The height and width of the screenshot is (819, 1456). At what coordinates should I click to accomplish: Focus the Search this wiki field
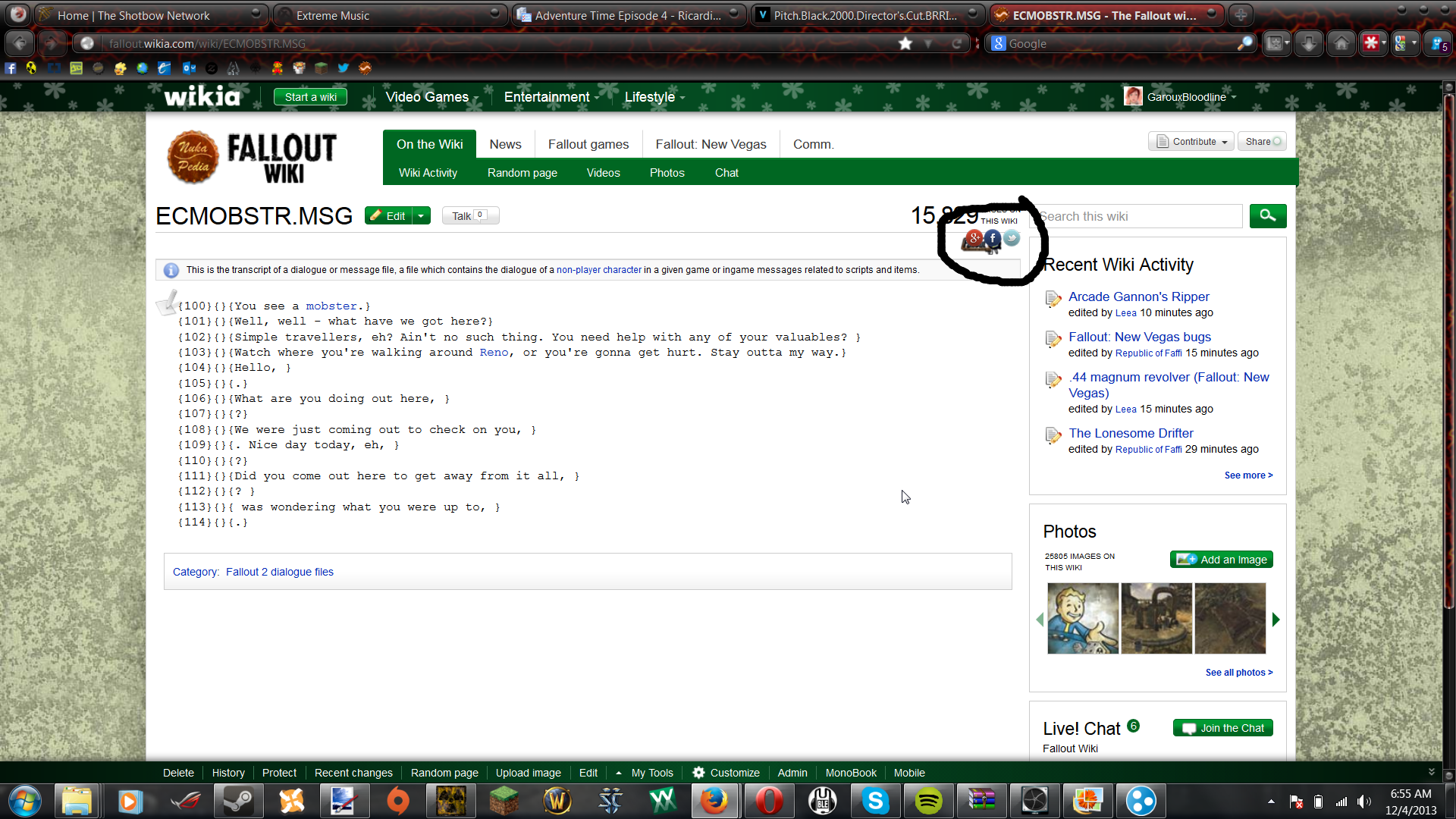pos(1136,216)
